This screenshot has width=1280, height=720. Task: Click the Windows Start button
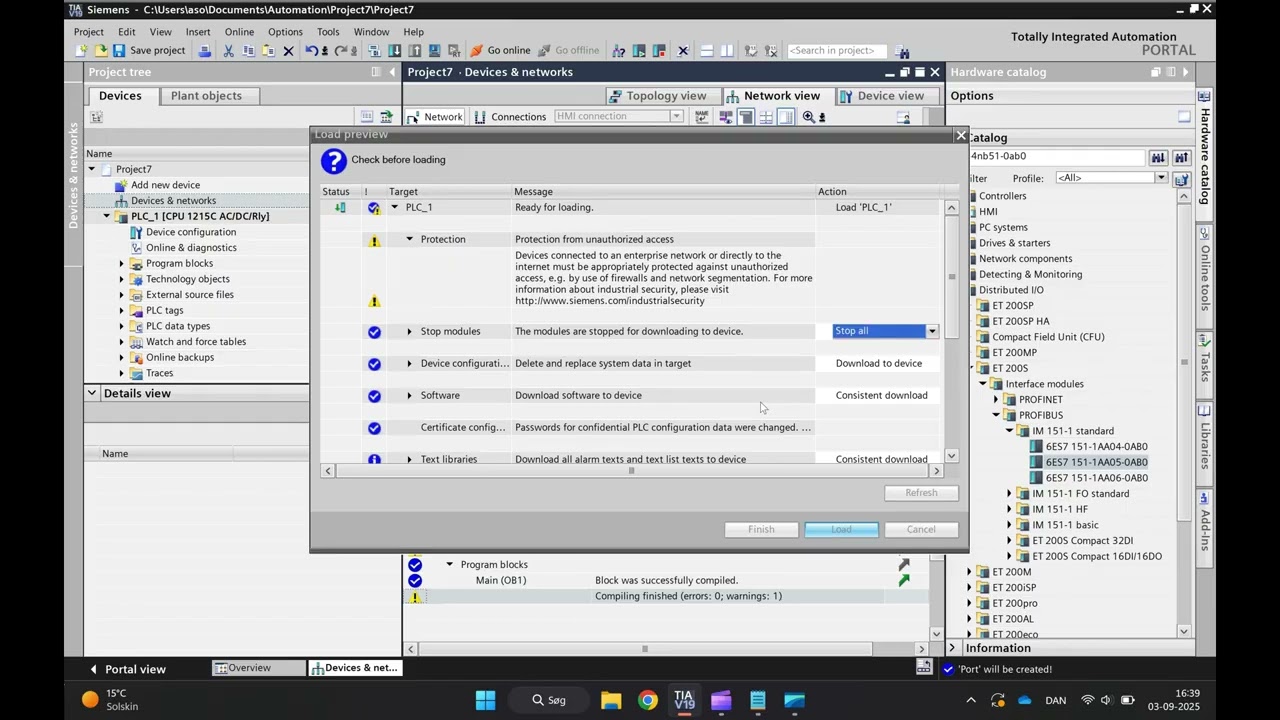[485, 700]
